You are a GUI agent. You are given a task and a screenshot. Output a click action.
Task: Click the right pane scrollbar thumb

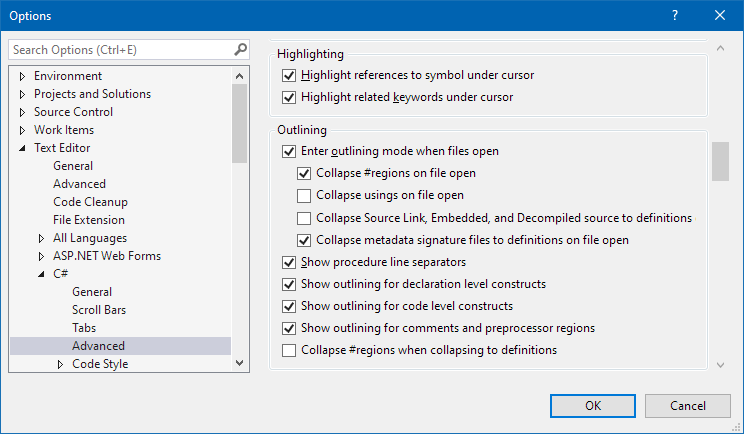point(720,161)
